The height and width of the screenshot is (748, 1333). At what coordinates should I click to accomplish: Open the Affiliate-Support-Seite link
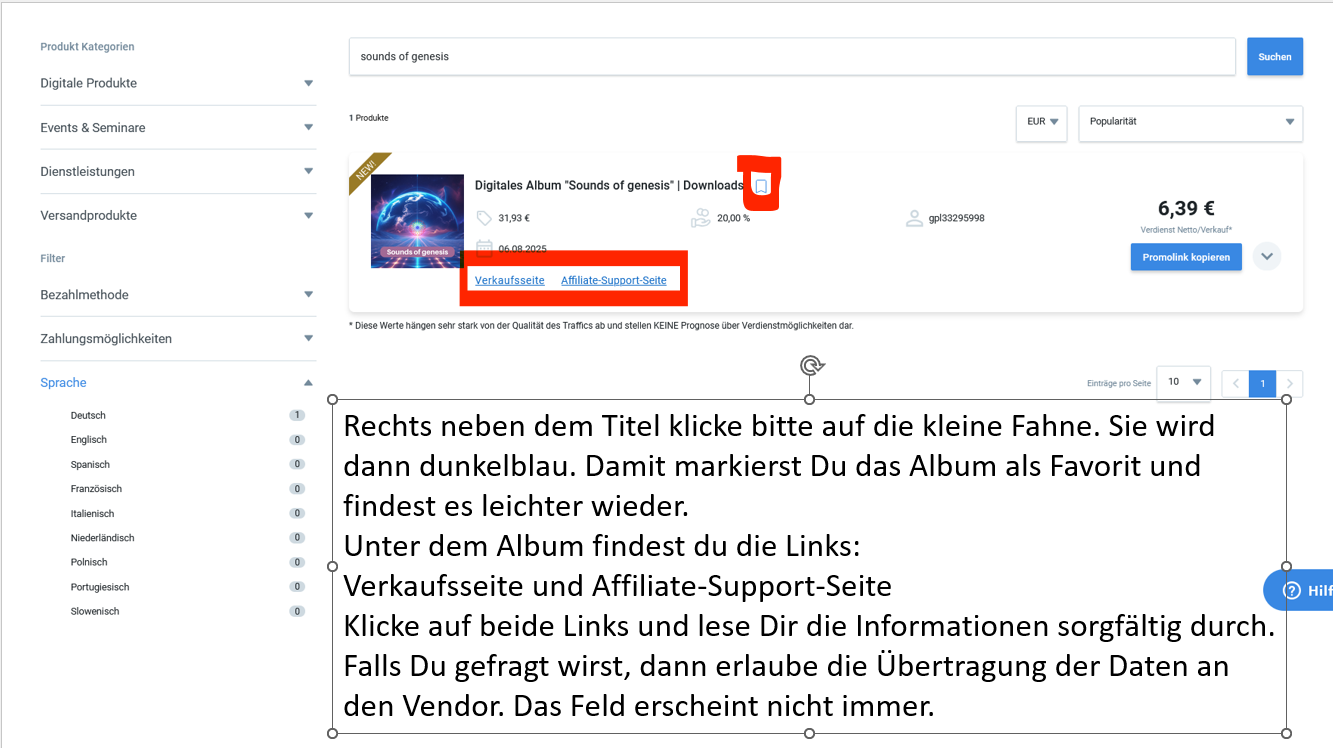(614, 280)
